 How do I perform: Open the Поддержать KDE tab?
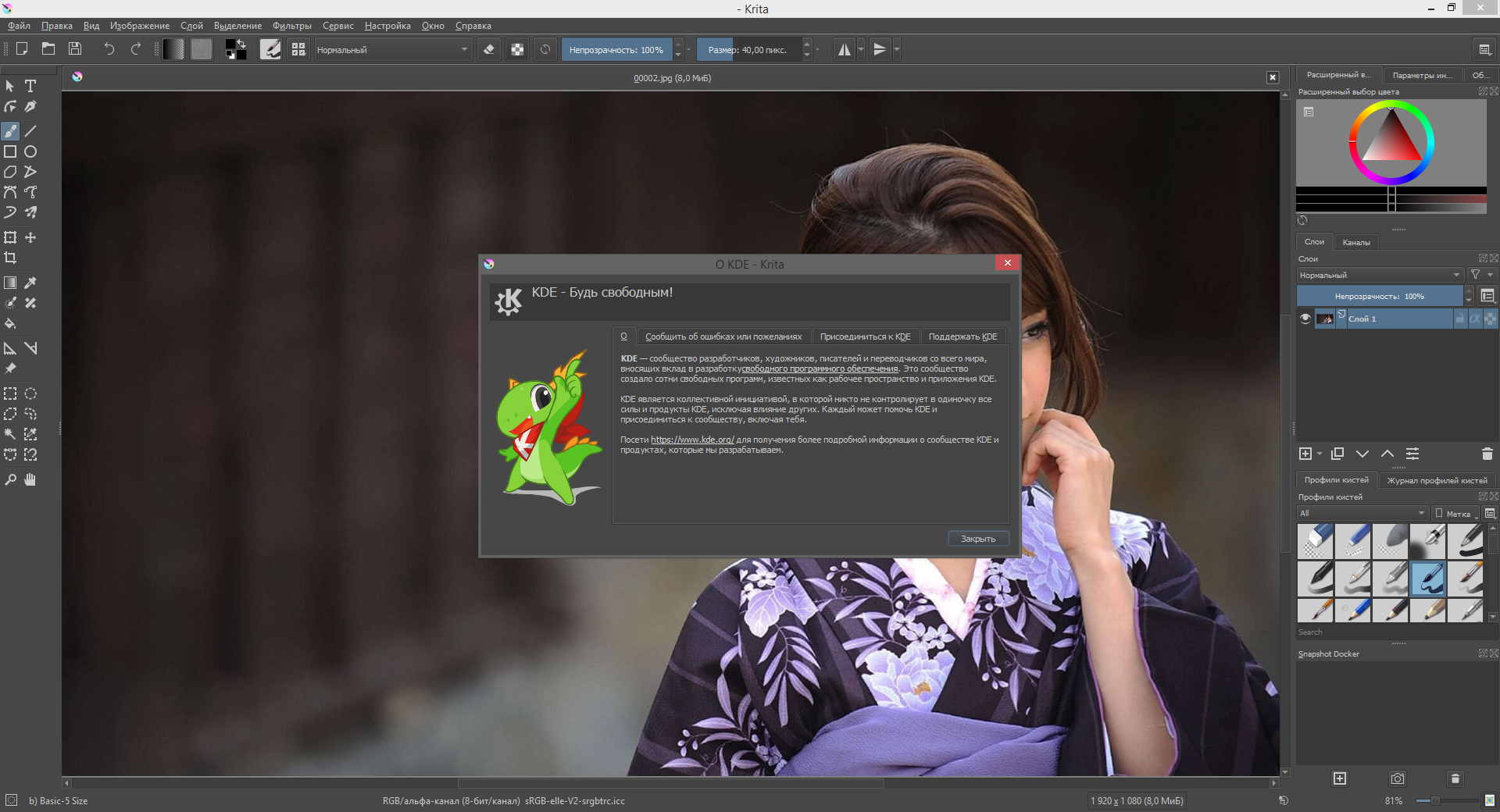pos(962,337)
